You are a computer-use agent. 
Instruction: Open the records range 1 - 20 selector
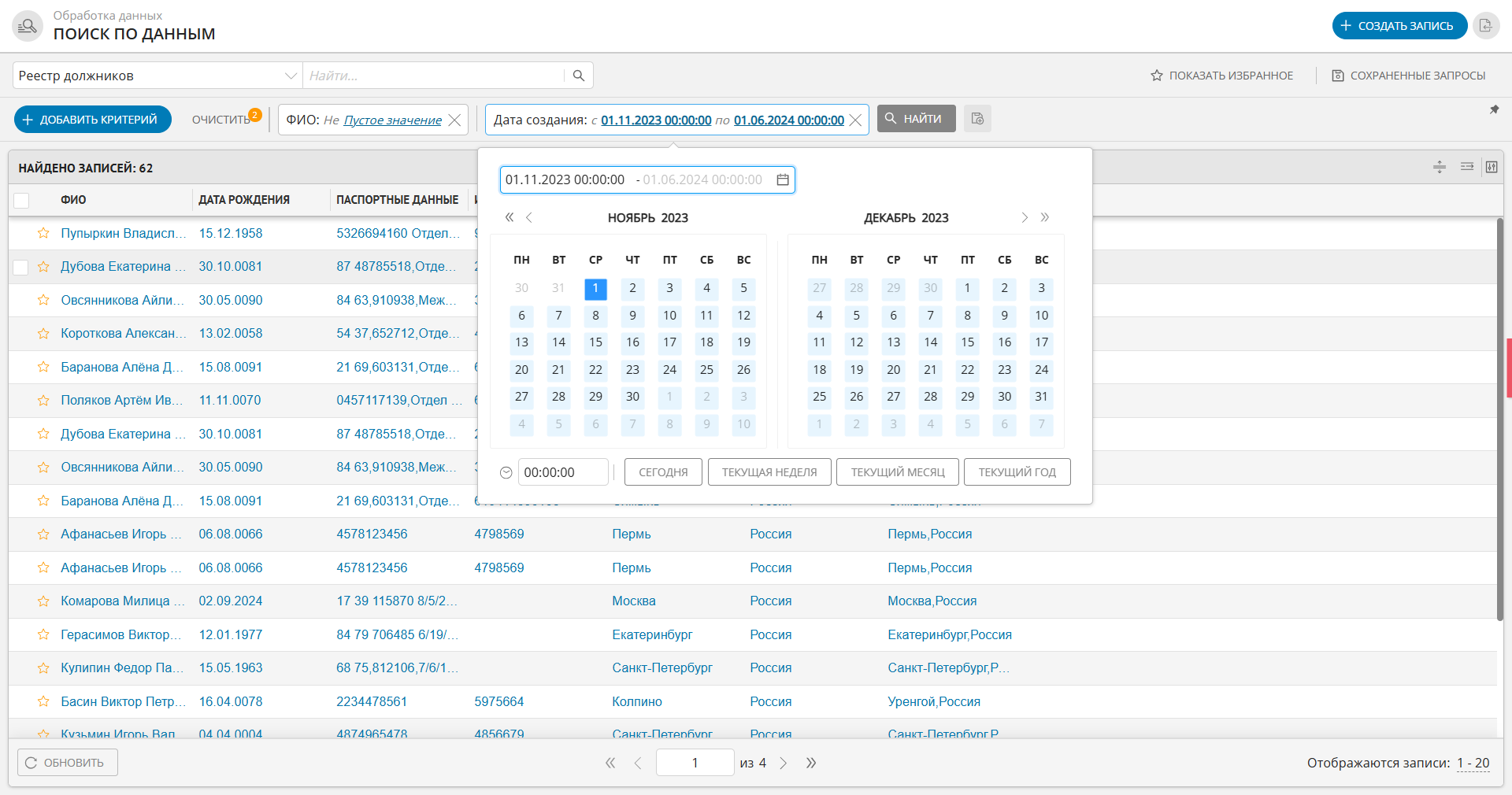click(x=1473, y=763)
